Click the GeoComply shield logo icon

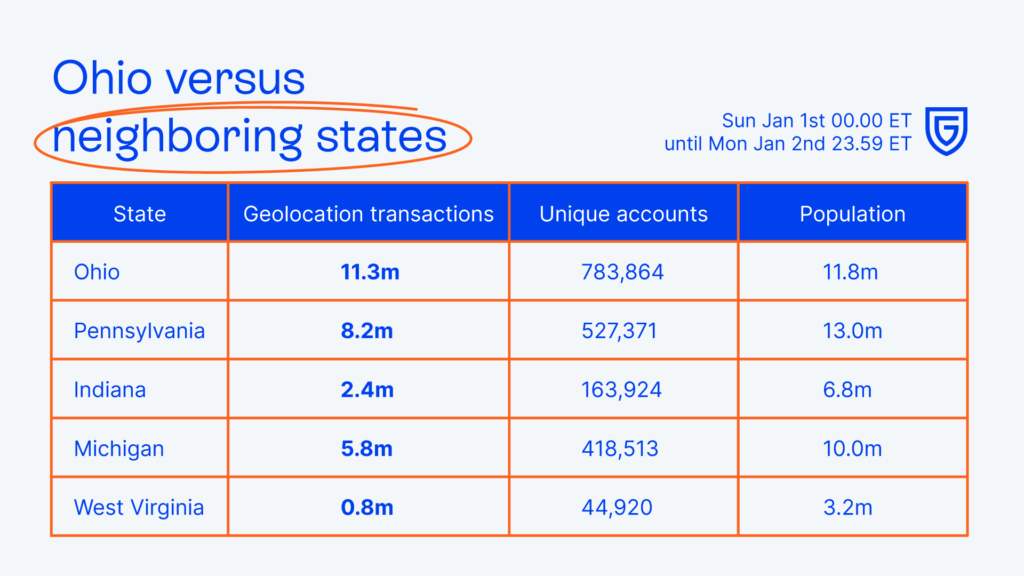945,132
